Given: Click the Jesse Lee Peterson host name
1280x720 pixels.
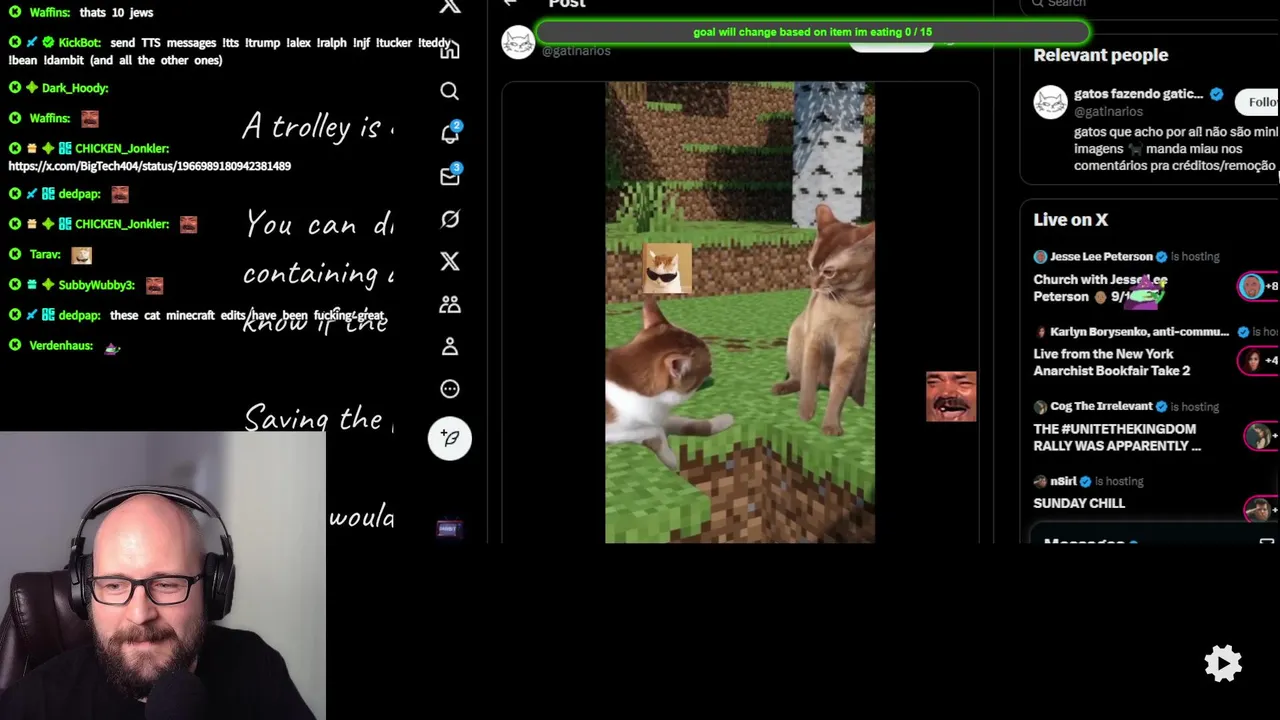Looking at the screenshot, I should click(x=1101, y=257).
